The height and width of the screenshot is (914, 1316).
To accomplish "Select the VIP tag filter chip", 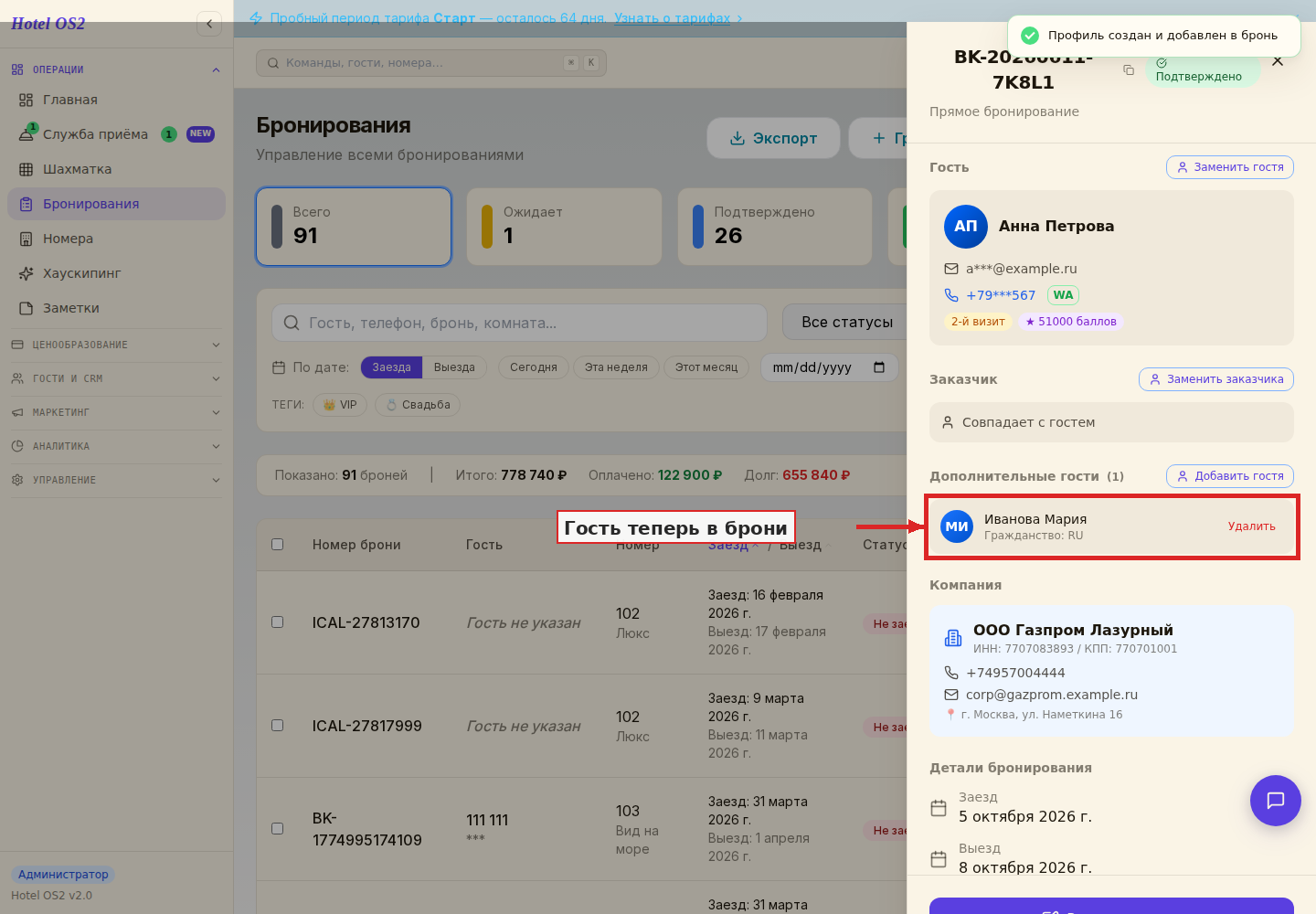I will [340, 405].
